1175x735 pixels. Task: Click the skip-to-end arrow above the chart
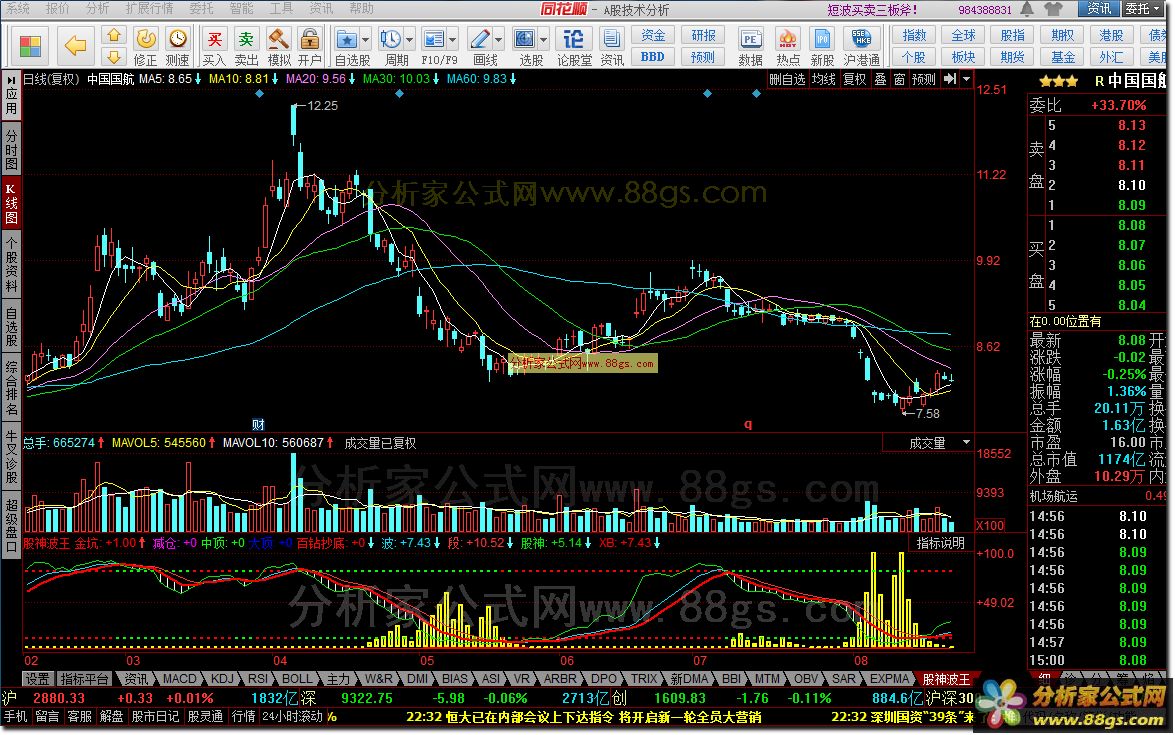(x=949, y=79)
